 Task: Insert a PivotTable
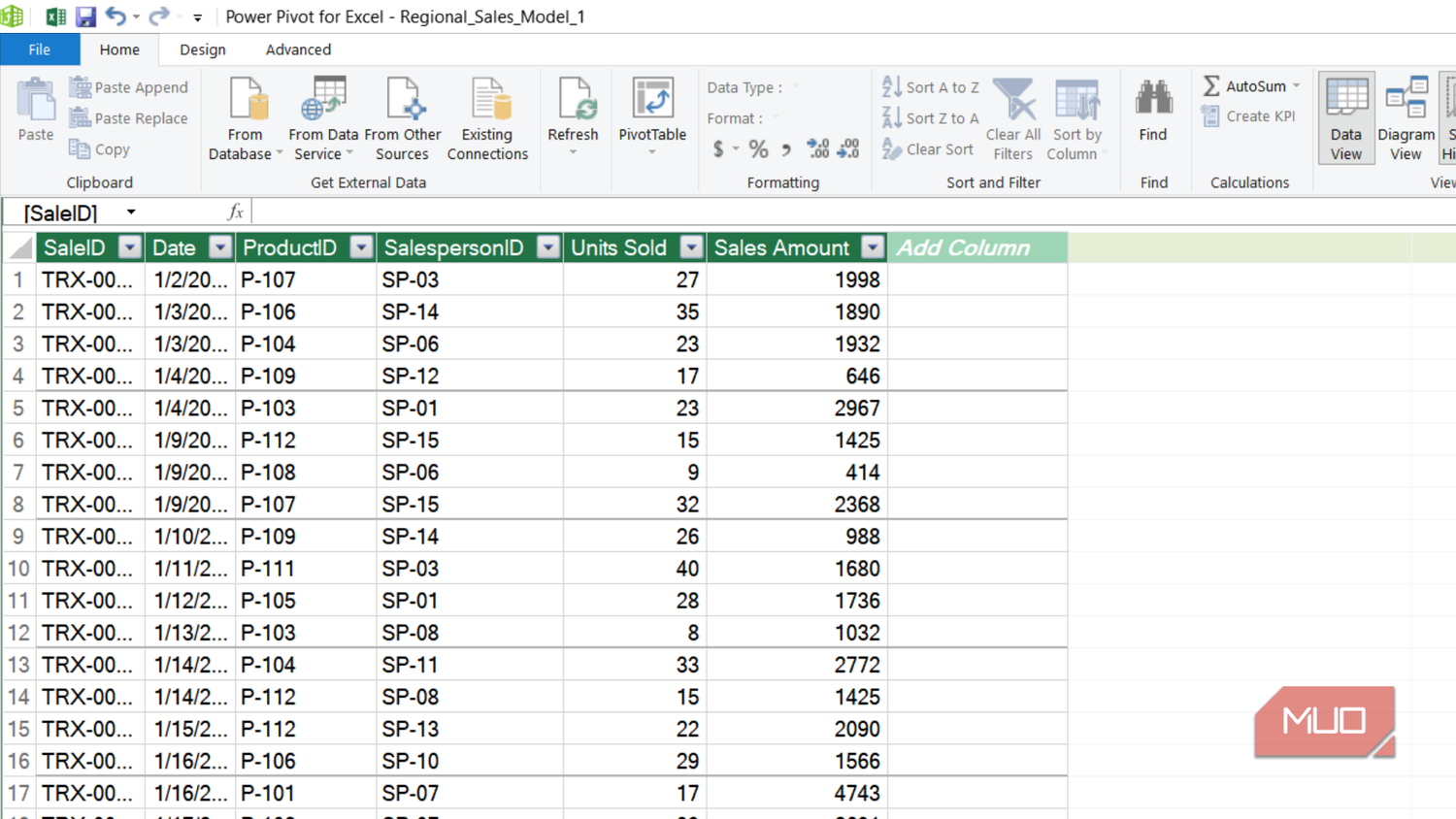click(x=652, y=115)
